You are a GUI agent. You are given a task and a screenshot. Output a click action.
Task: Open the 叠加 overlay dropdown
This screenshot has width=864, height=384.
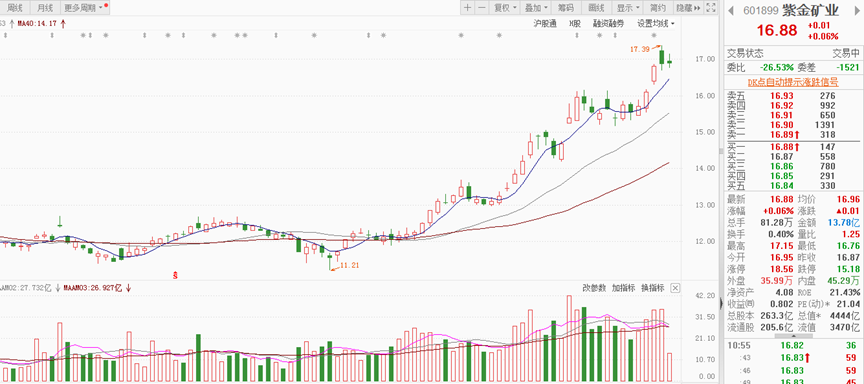(536, 8)
